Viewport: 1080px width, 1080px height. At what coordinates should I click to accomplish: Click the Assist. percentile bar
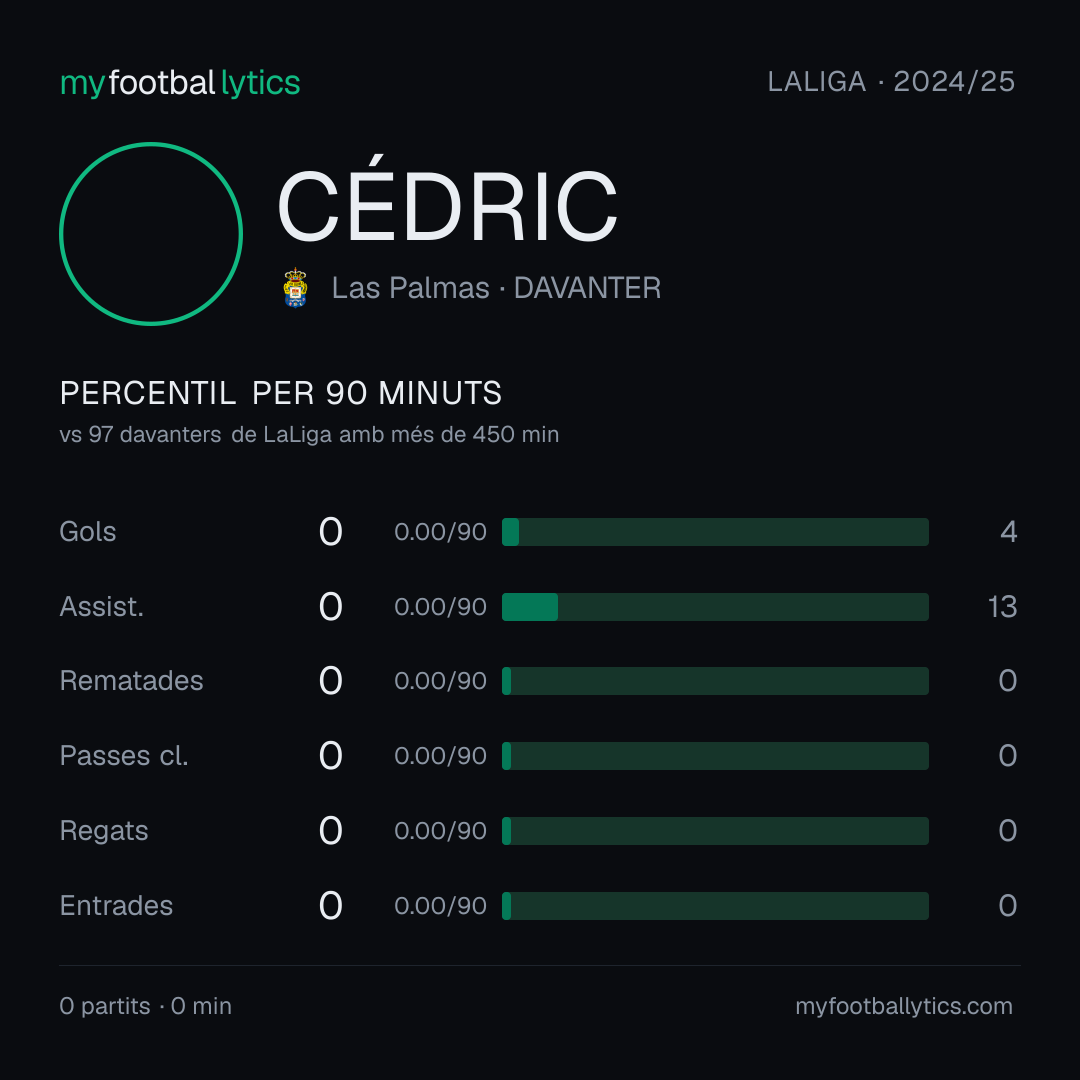coord(715,607)
